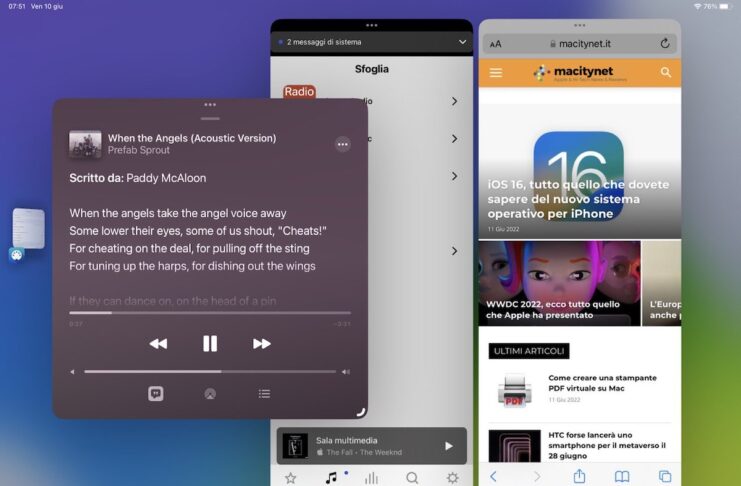Open multitasking dots on music player window
This screenshot has width=741, height=486.
[x=210, y=104]
